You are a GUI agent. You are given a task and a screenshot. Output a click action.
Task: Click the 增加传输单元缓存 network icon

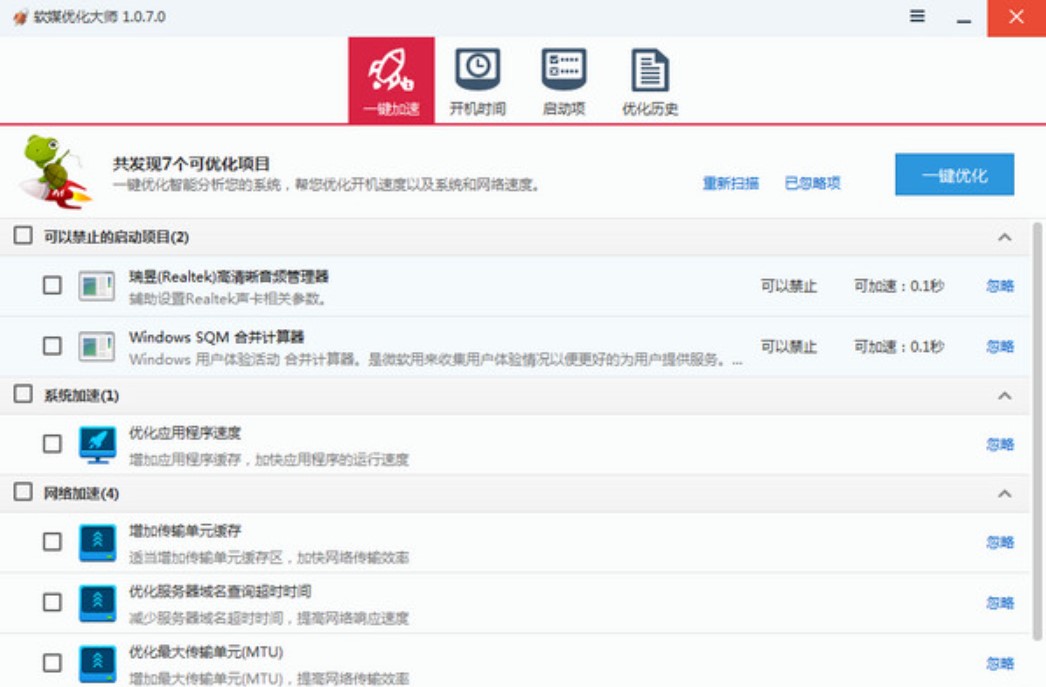click(97, 542)
